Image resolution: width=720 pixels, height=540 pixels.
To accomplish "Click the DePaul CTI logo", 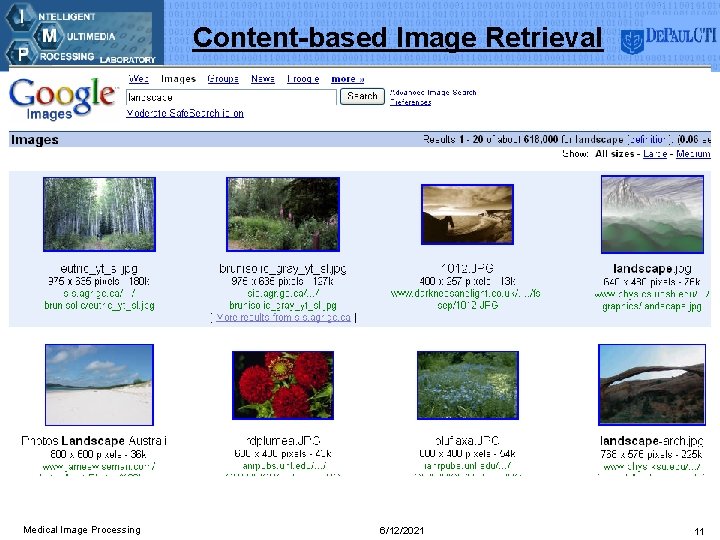I will [668, 40].
